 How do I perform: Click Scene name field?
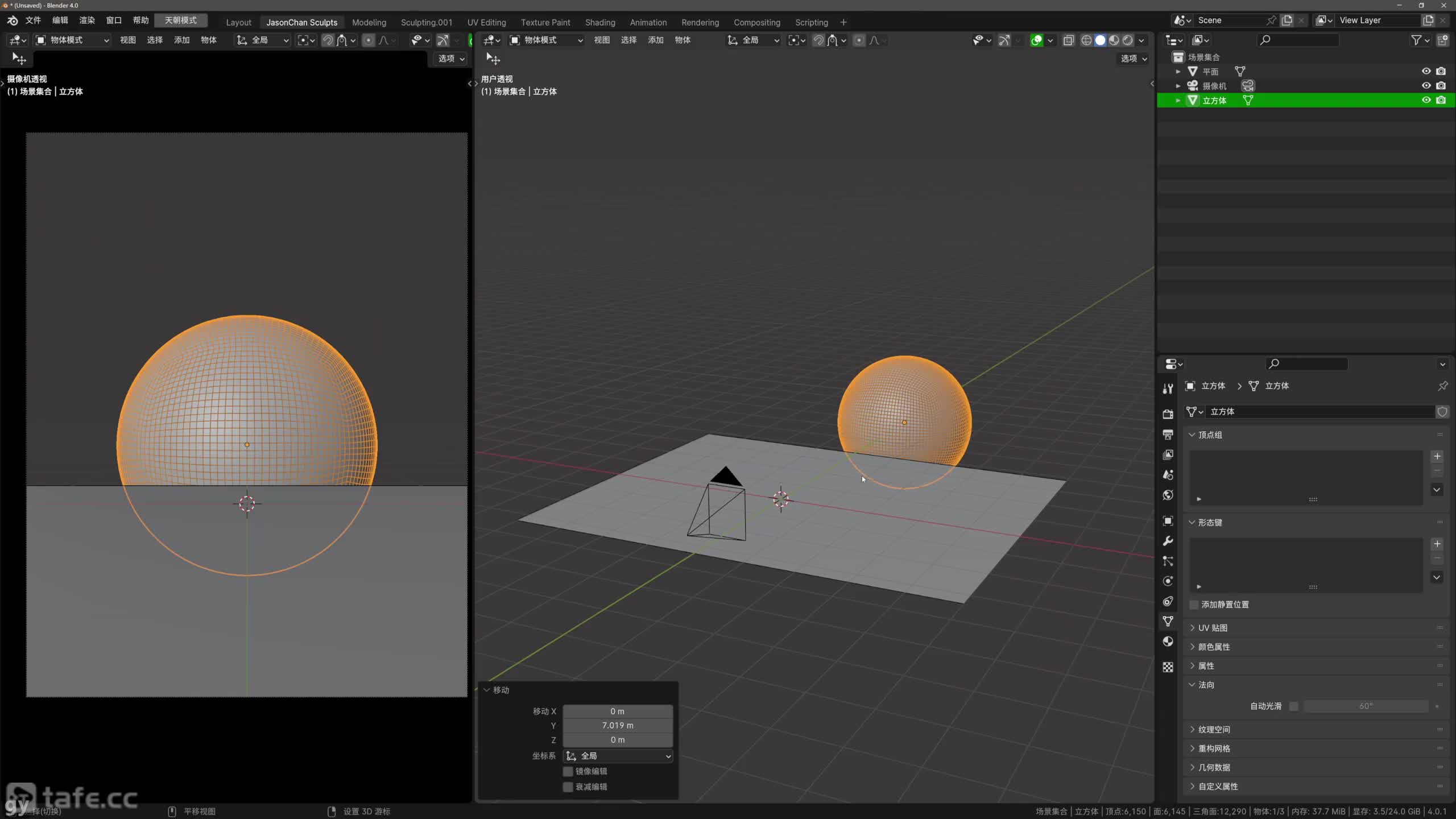click(1230, 20)
